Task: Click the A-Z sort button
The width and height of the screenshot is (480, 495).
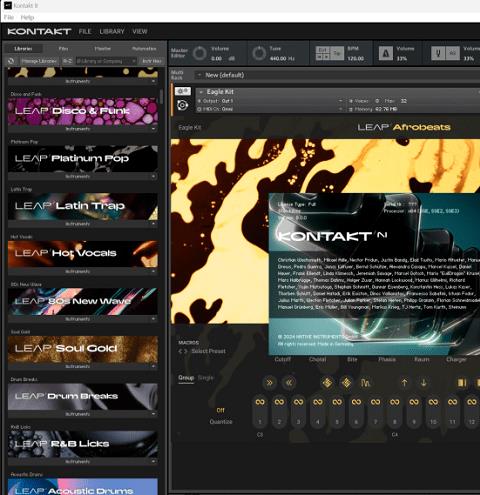Action: tap(67, 61)
